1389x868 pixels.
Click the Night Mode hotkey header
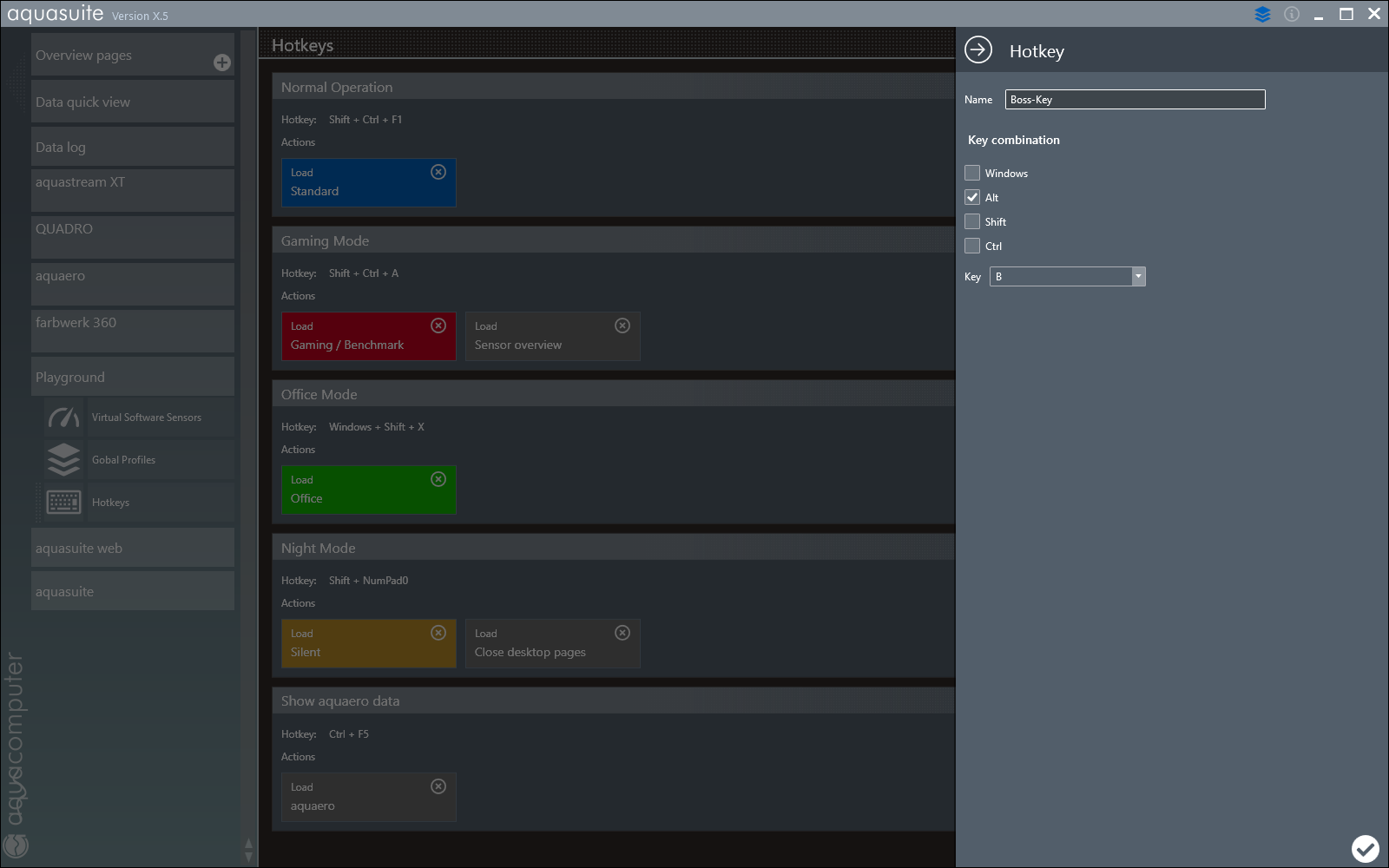614,548
